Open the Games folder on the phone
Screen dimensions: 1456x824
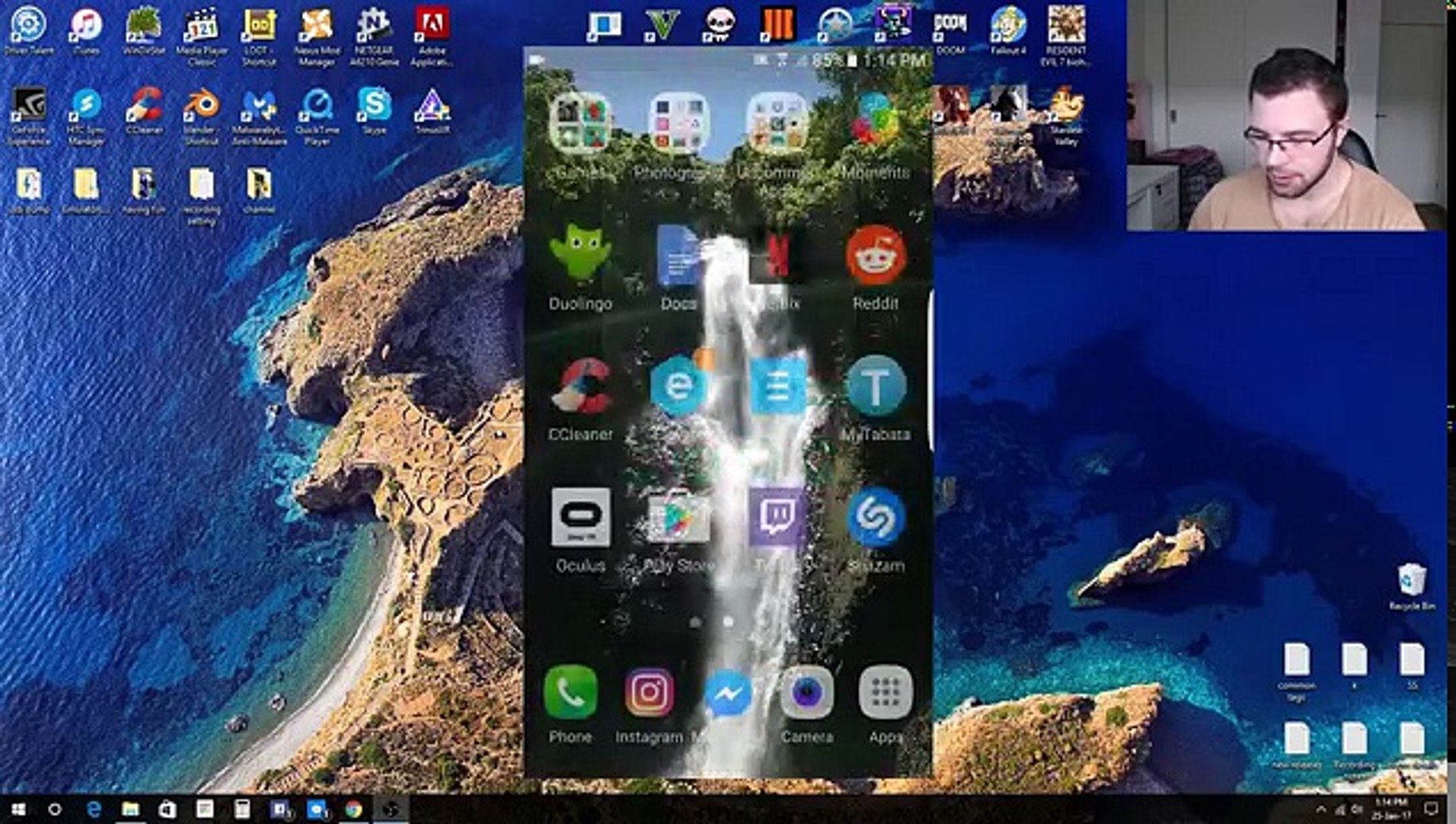pyautogui.click(x=580, y=122)
